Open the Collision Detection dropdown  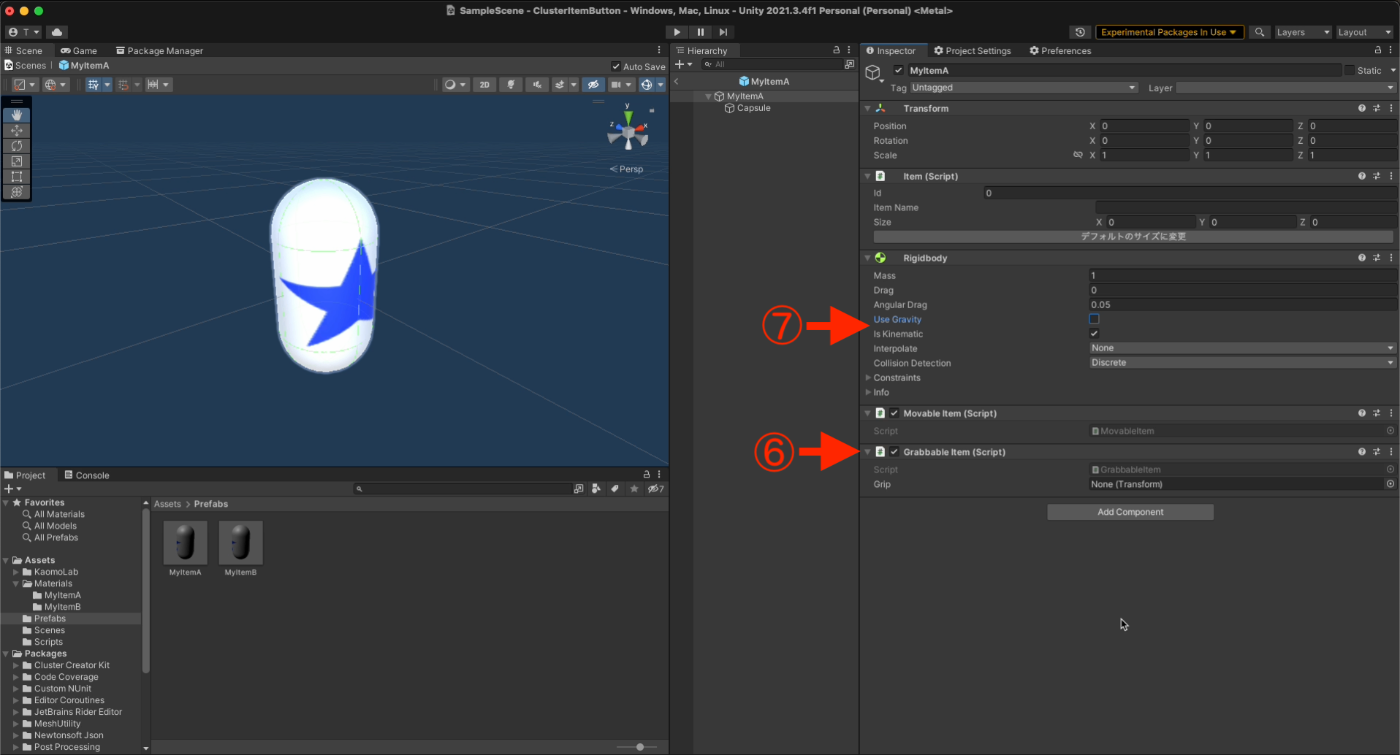point(1242,363)
